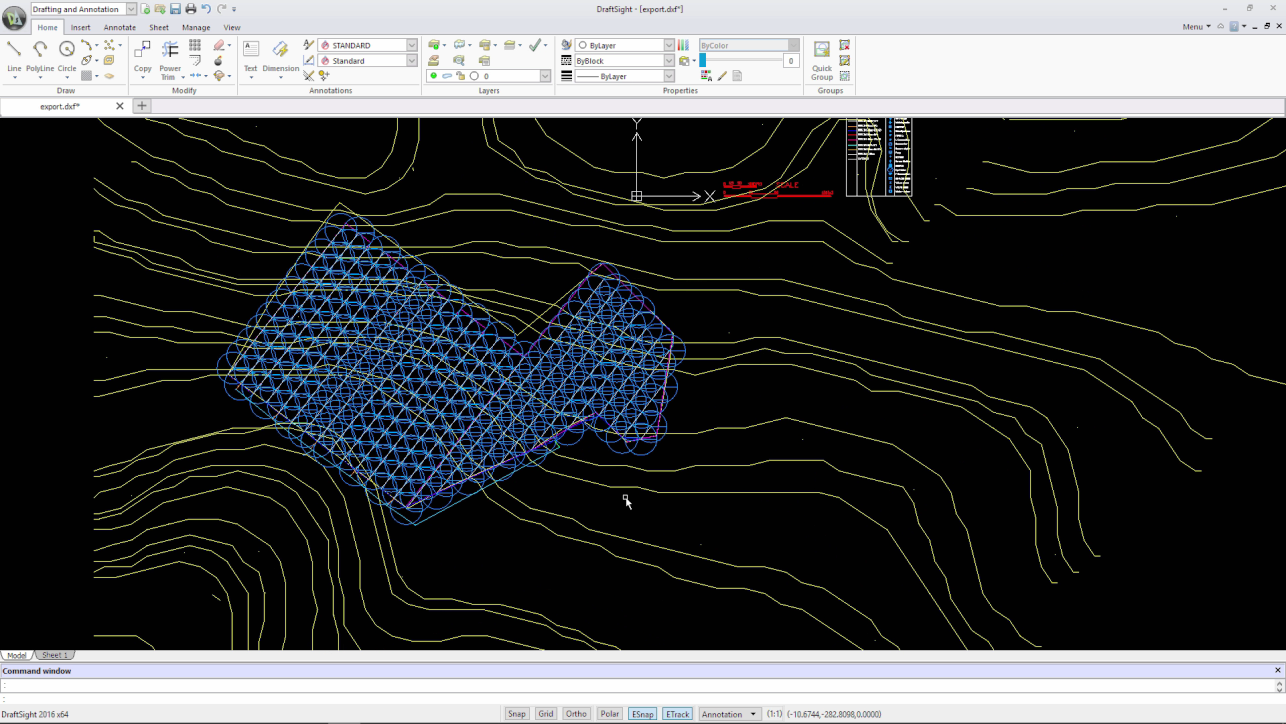Add a new drawing tab with plus button
1286x724 pixels.
141,106
